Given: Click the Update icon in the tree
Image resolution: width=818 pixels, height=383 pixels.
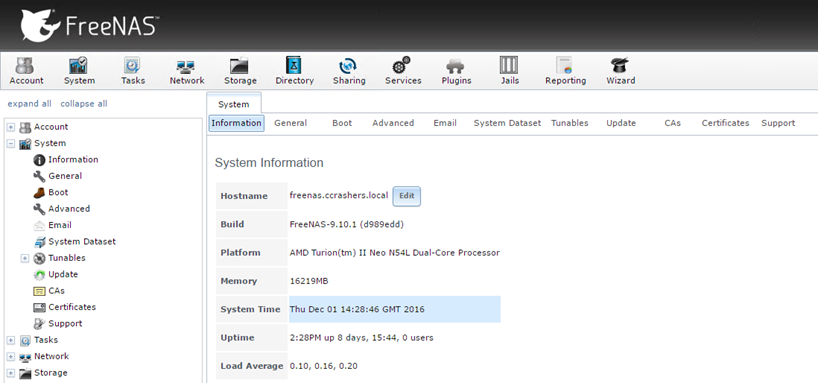Looking at the screenshot, I should click(x=39, y=274).
